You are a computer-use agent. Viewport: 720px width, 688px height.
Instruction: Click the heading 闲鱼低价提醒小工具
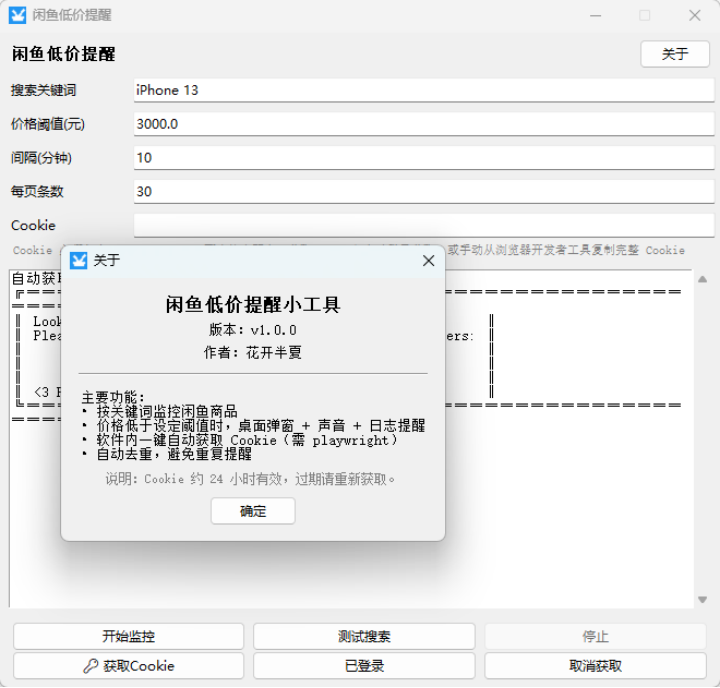(x=253, y=305)
